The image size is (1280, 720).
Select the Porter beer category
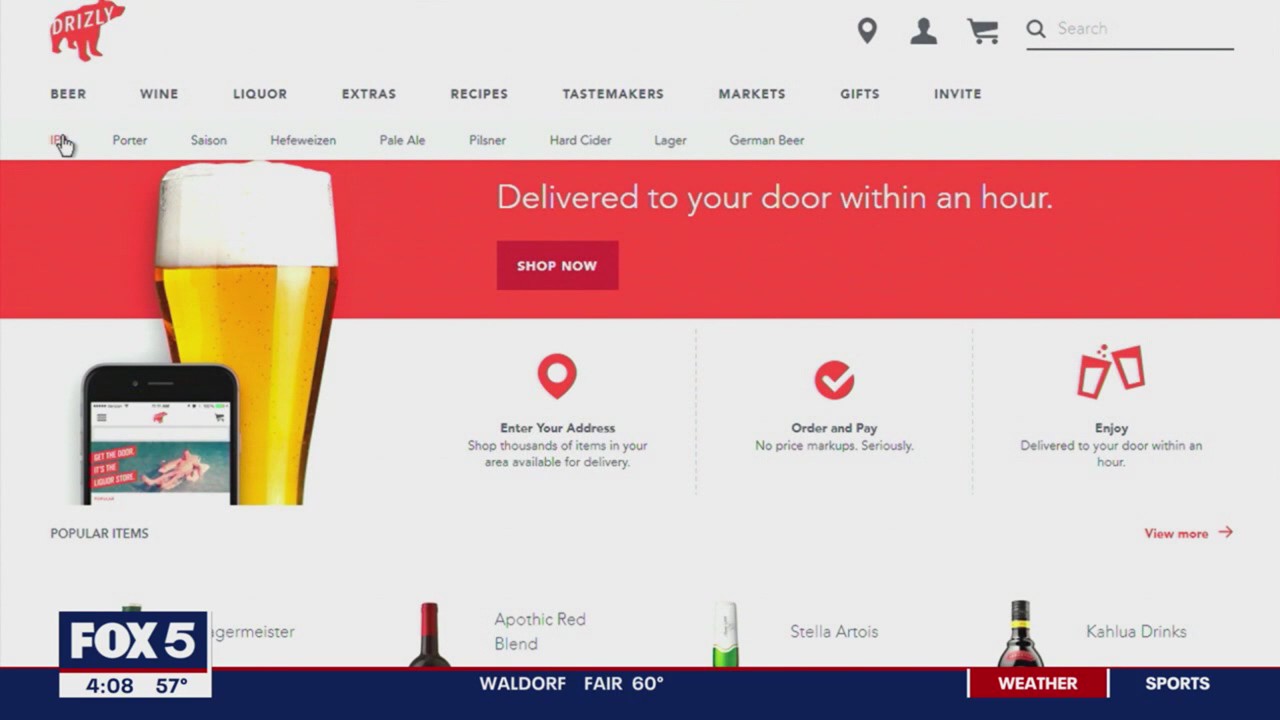(130, 140)
